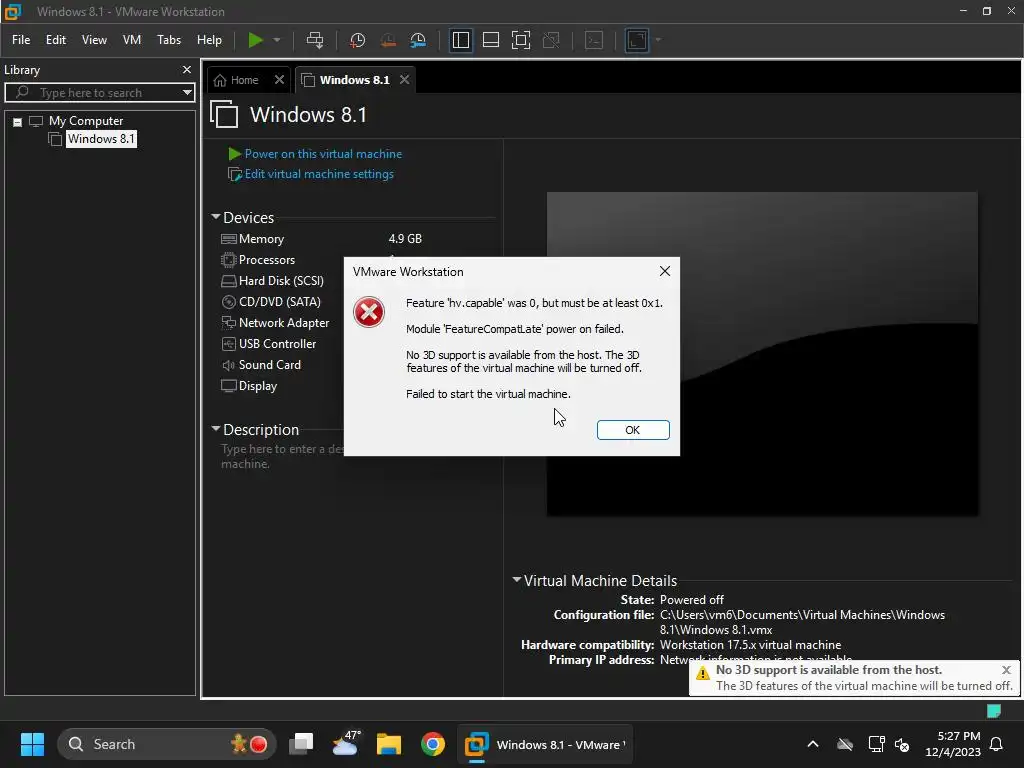Open the library search dropdown arrow
1024x768 pixels.
(187, 93)
